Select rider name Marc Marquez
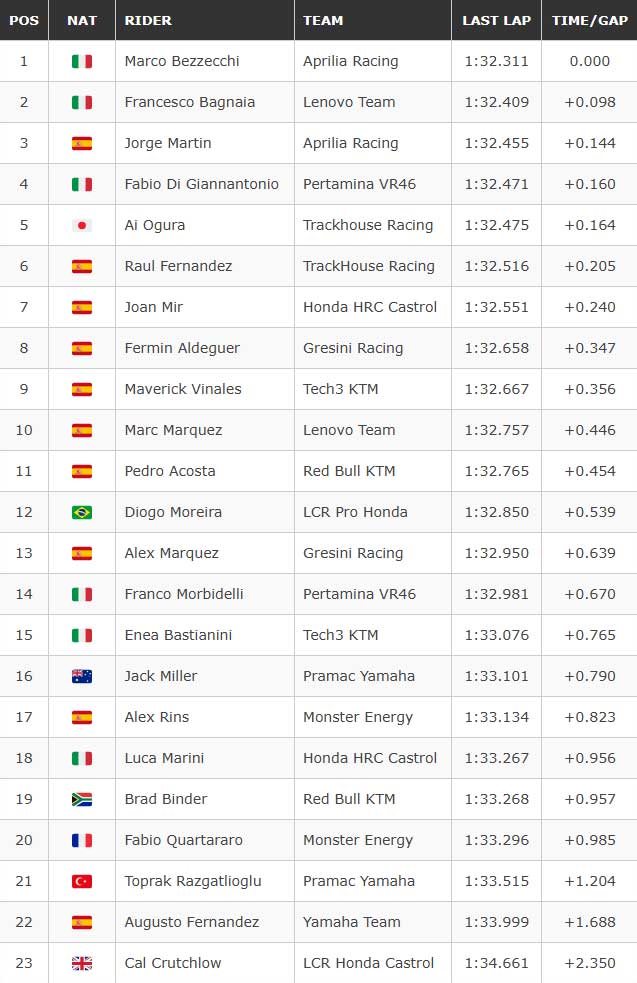 pos(173,430)
